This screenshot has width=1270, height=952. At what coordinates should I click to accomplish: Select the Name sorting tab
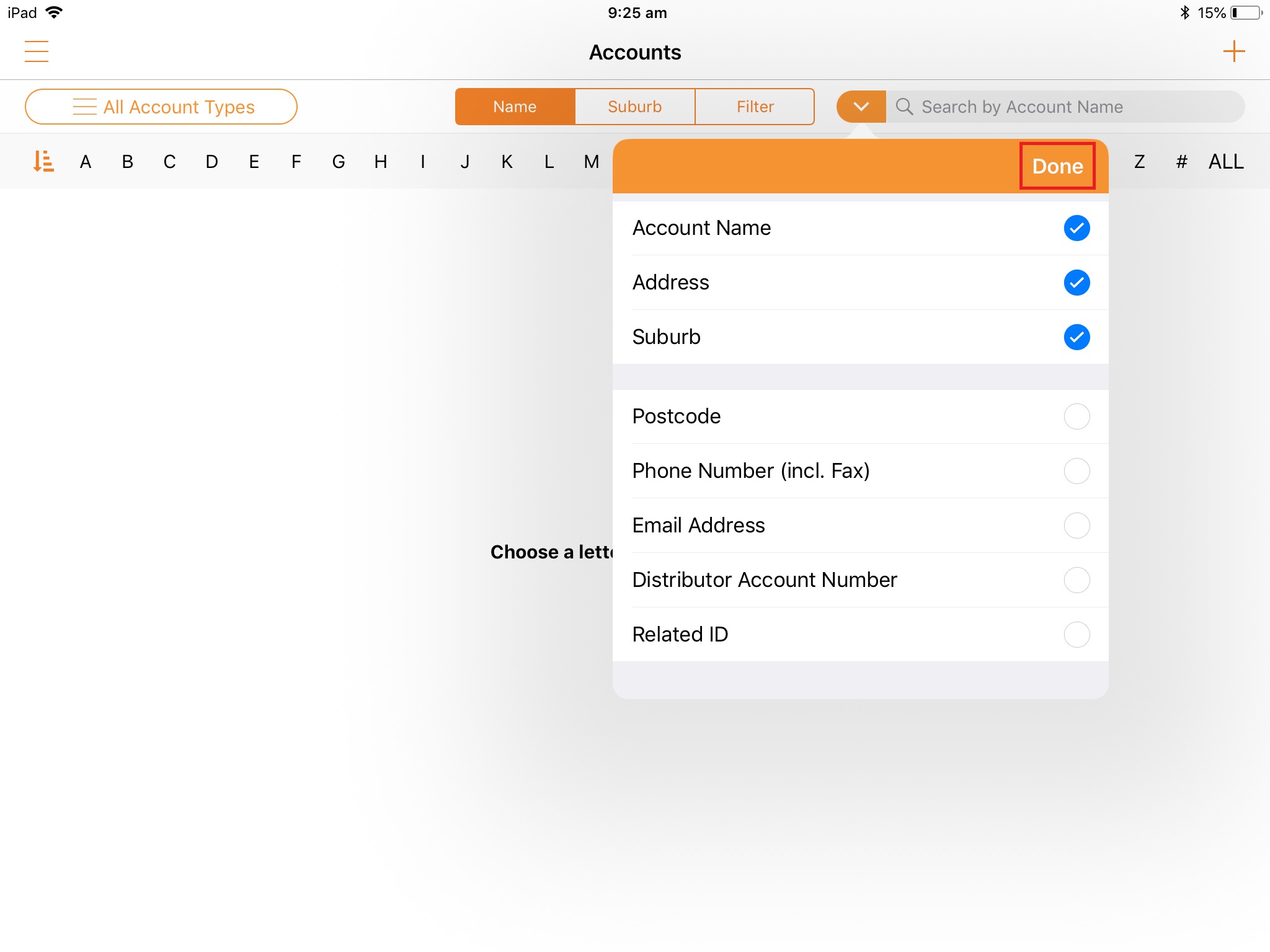[515, 107]
